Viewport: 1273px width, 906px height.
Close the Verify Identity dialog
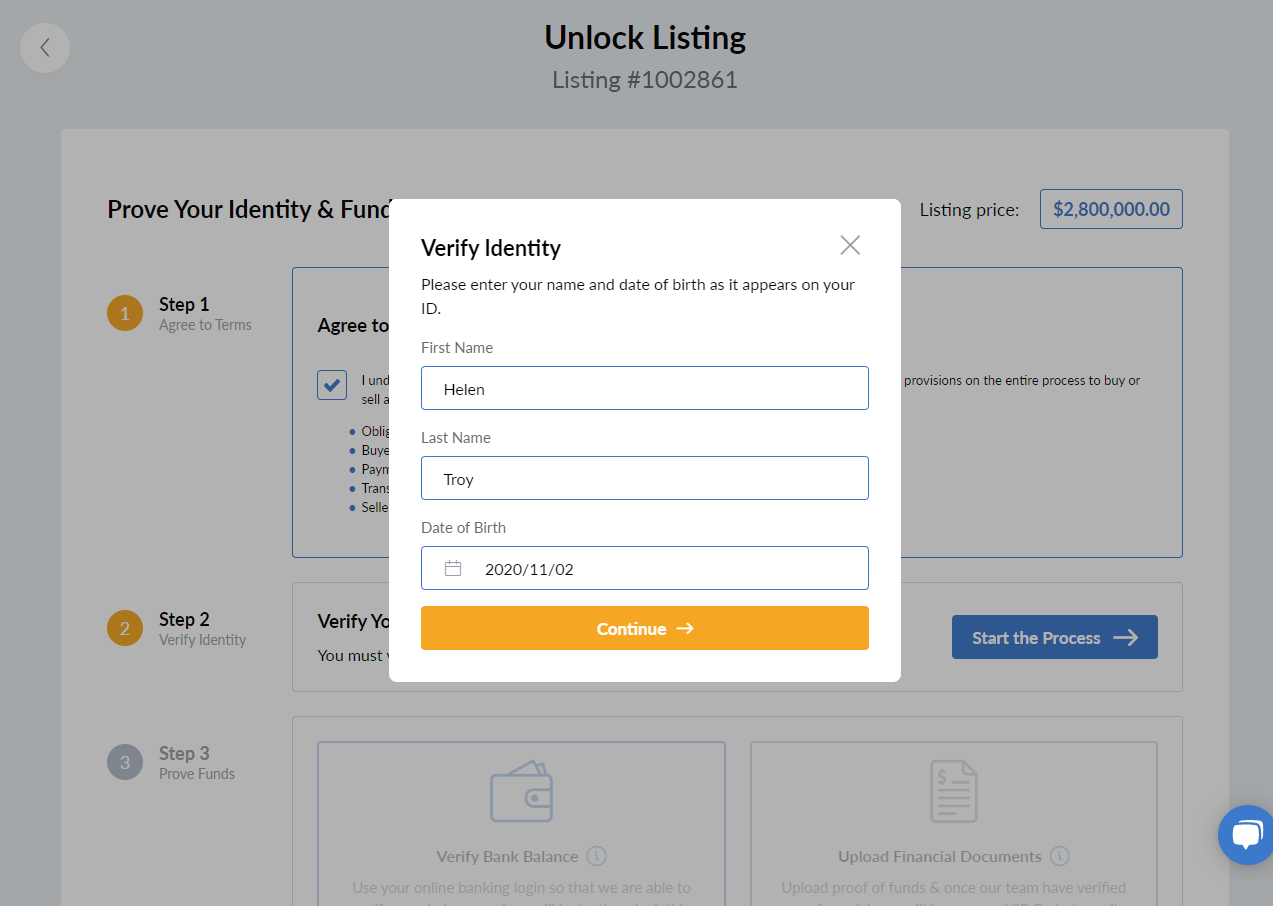coord(850,245)
